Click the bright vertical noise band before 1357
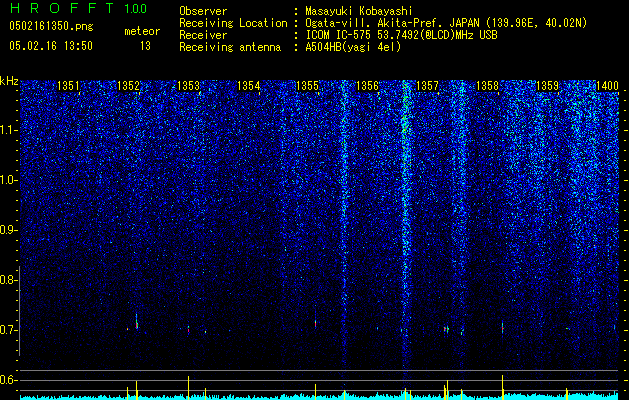This screenshot has width=629, height=400. click(x=406, y=225)
